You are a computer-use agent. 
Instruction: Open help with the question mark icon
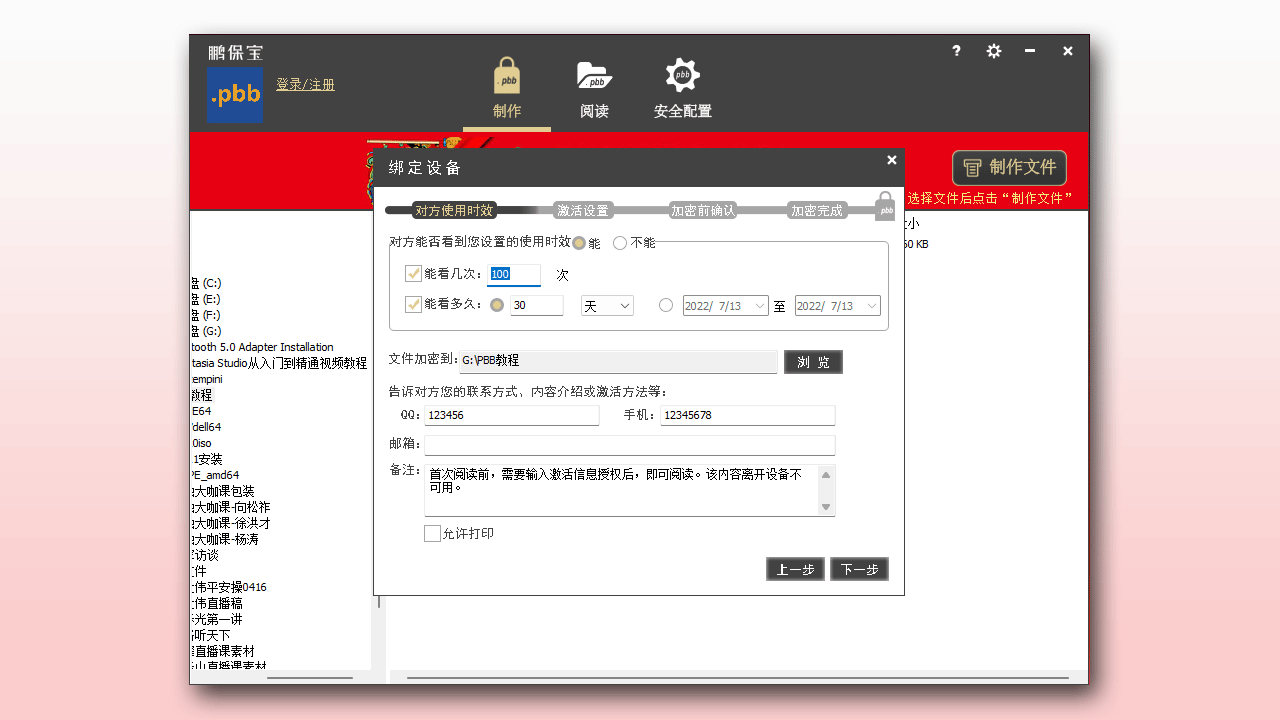(956, 50)
